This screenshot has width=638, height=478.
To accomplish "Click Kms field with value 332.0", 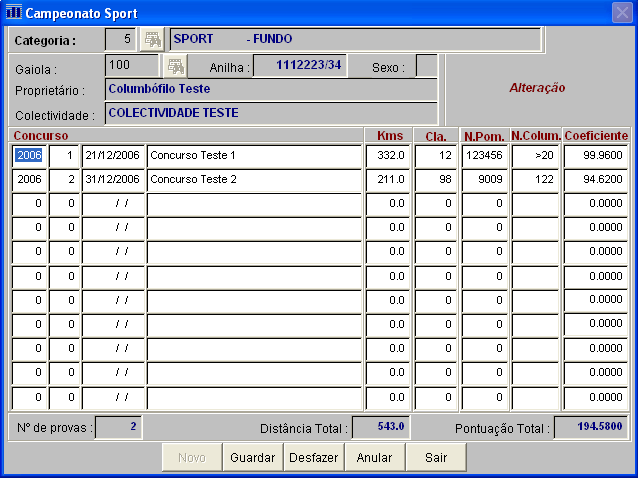I will coord(388,156).
